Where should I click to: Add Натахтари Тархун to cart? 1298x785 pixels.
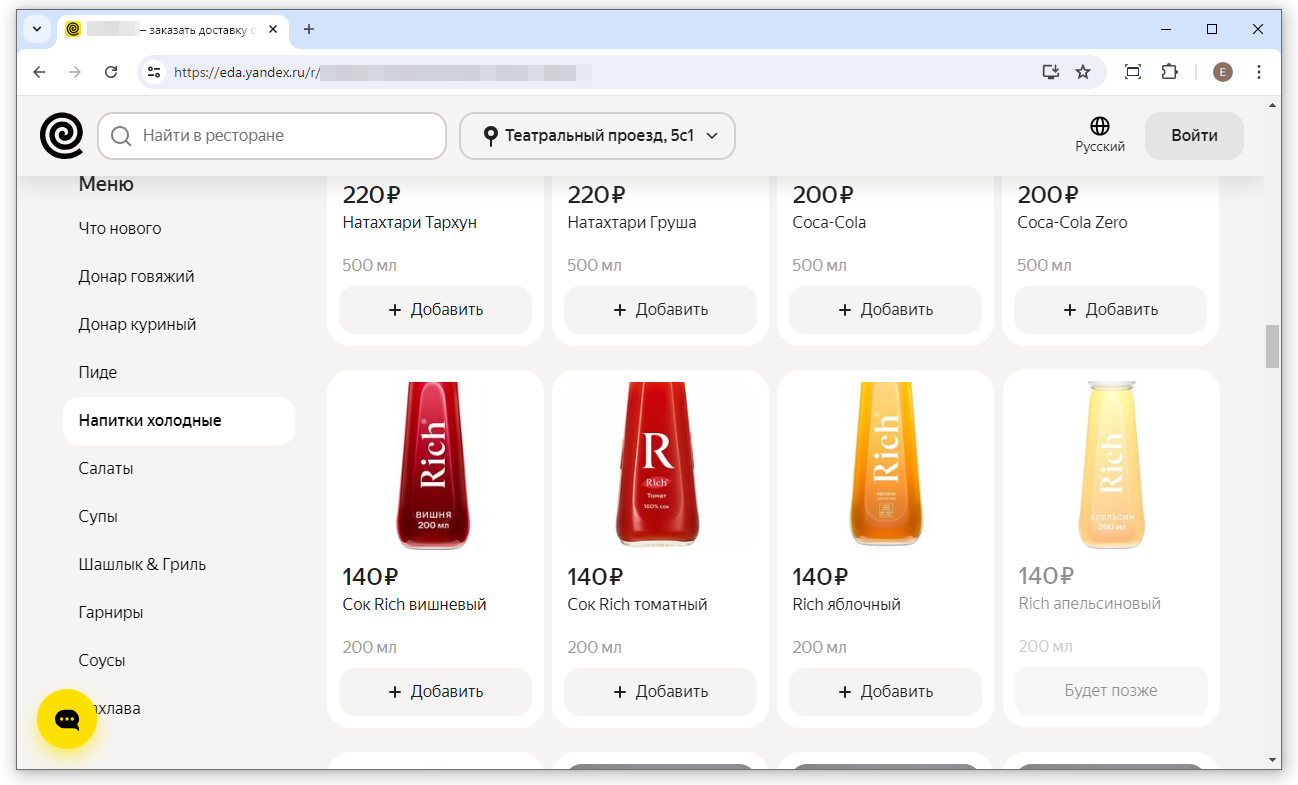[435, 310]
